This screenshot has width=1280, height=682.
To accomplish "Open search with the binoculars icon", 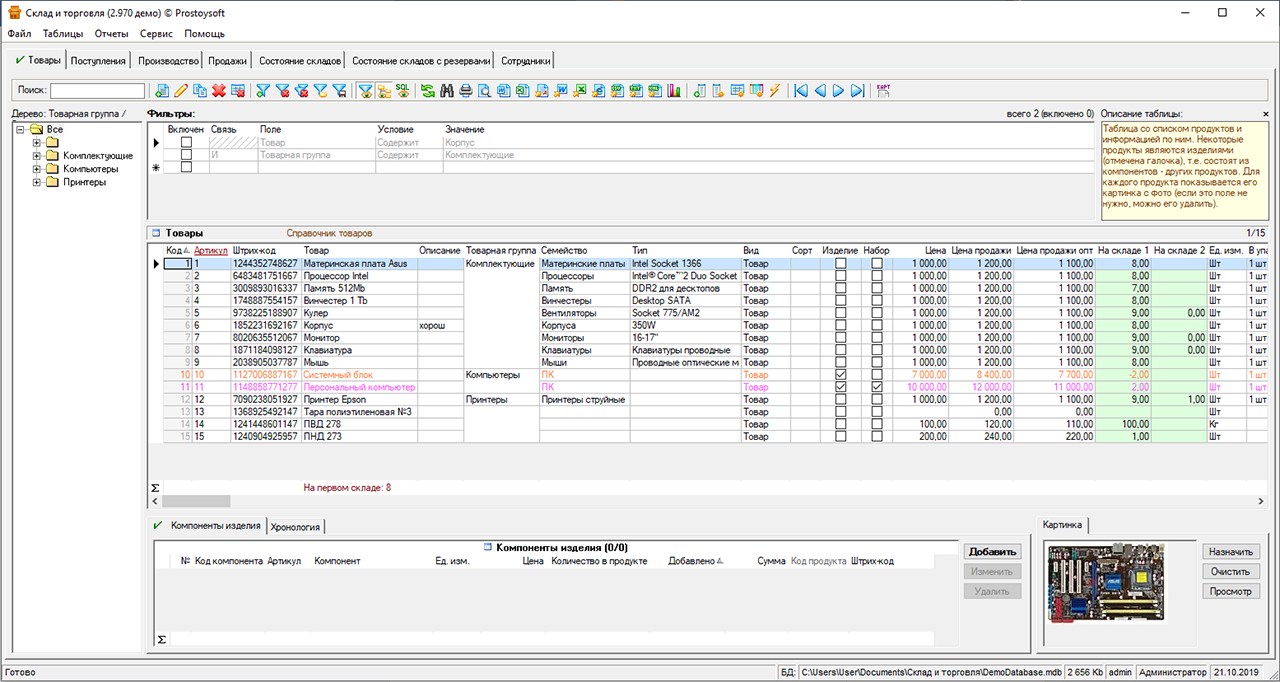I will pos(447,91).
